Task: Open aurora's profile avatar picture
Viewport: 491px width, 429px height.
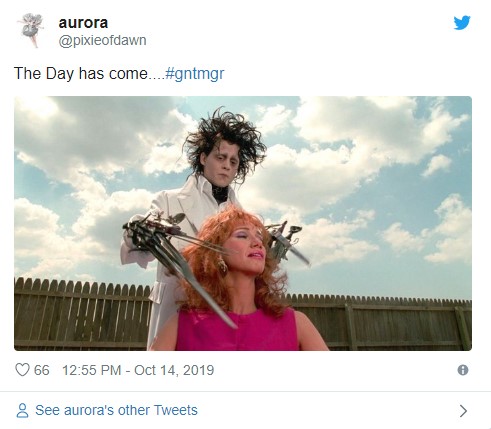Action: 31,30
